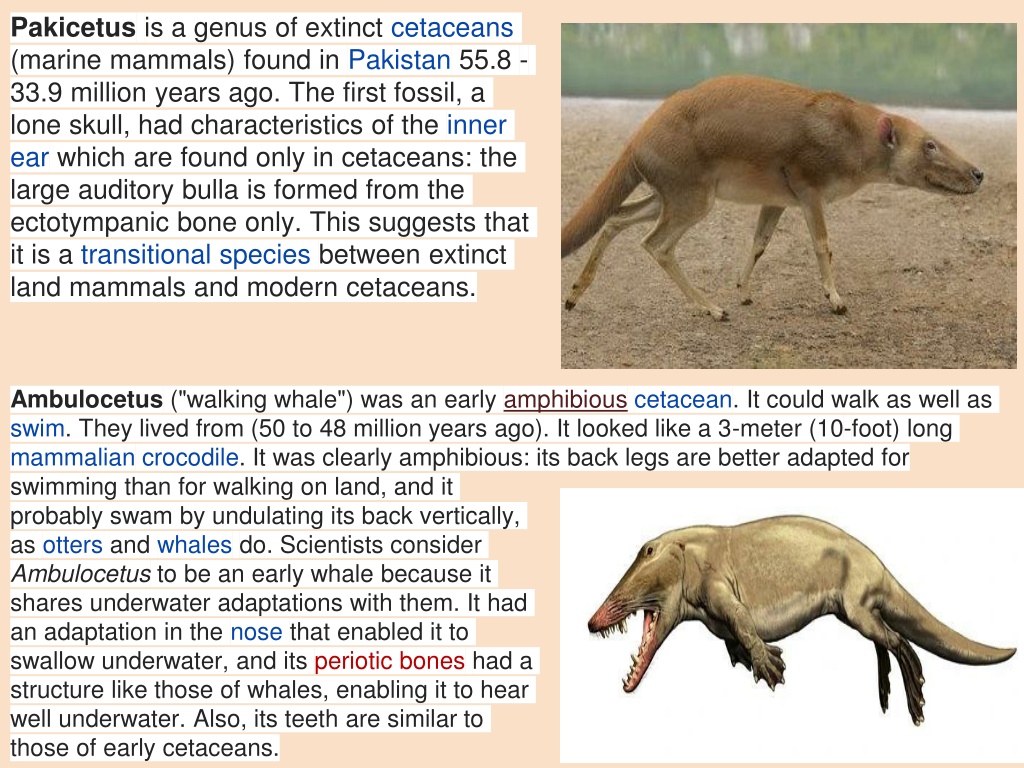
Task: Follow the nose link
Action: click(257, 632)
